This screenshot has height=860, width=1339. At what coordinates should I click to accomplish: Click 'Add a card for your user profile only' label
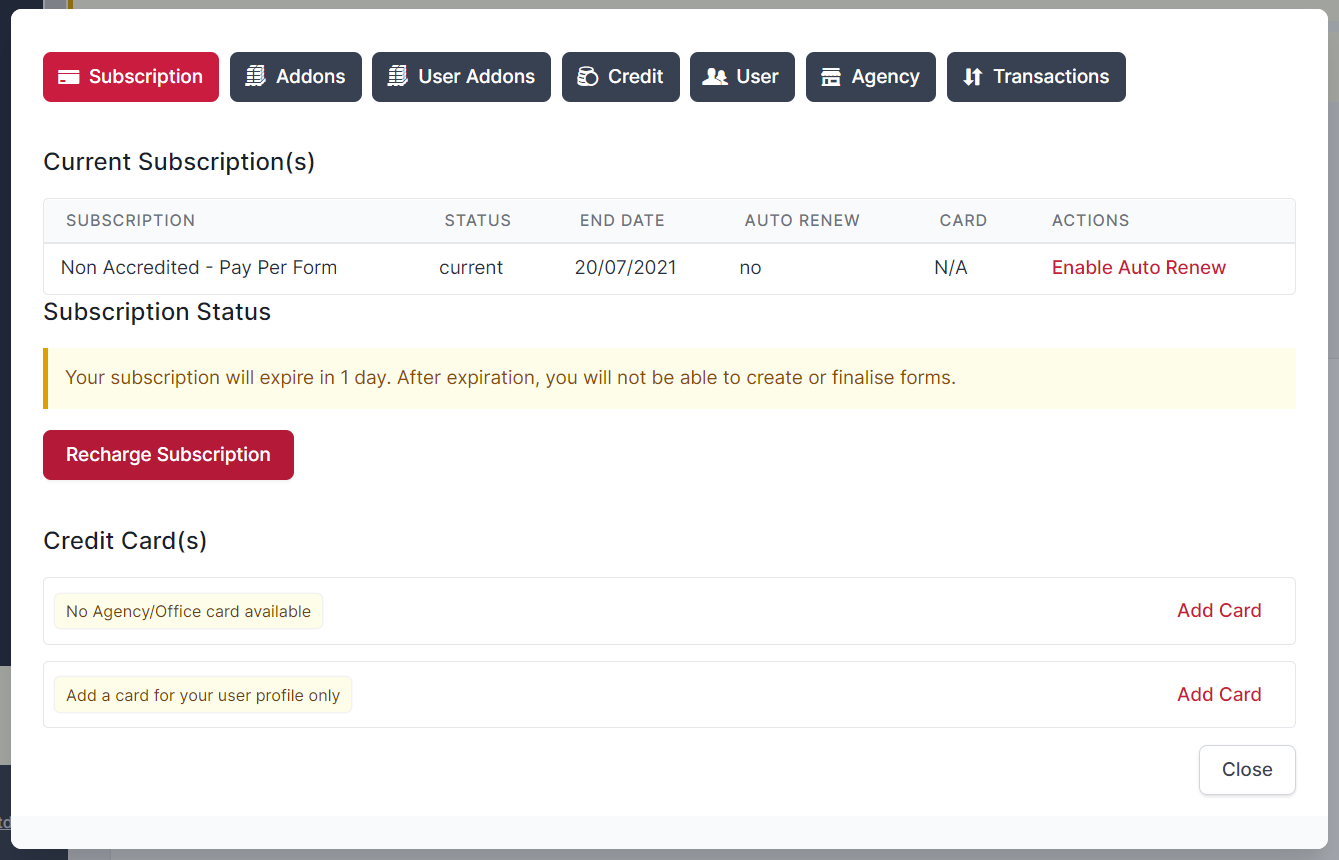(x=203, y=696)
